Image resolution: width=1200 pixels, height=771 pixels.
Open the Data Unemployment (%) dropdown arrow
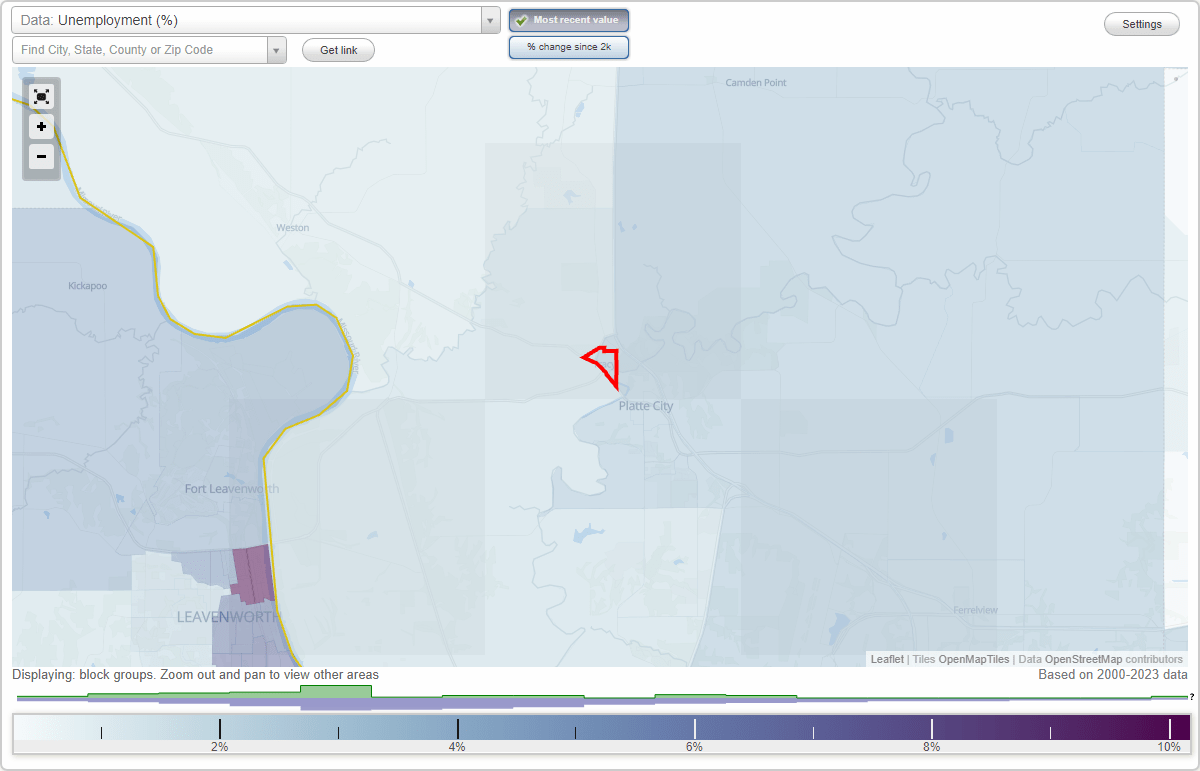[490, 20]
